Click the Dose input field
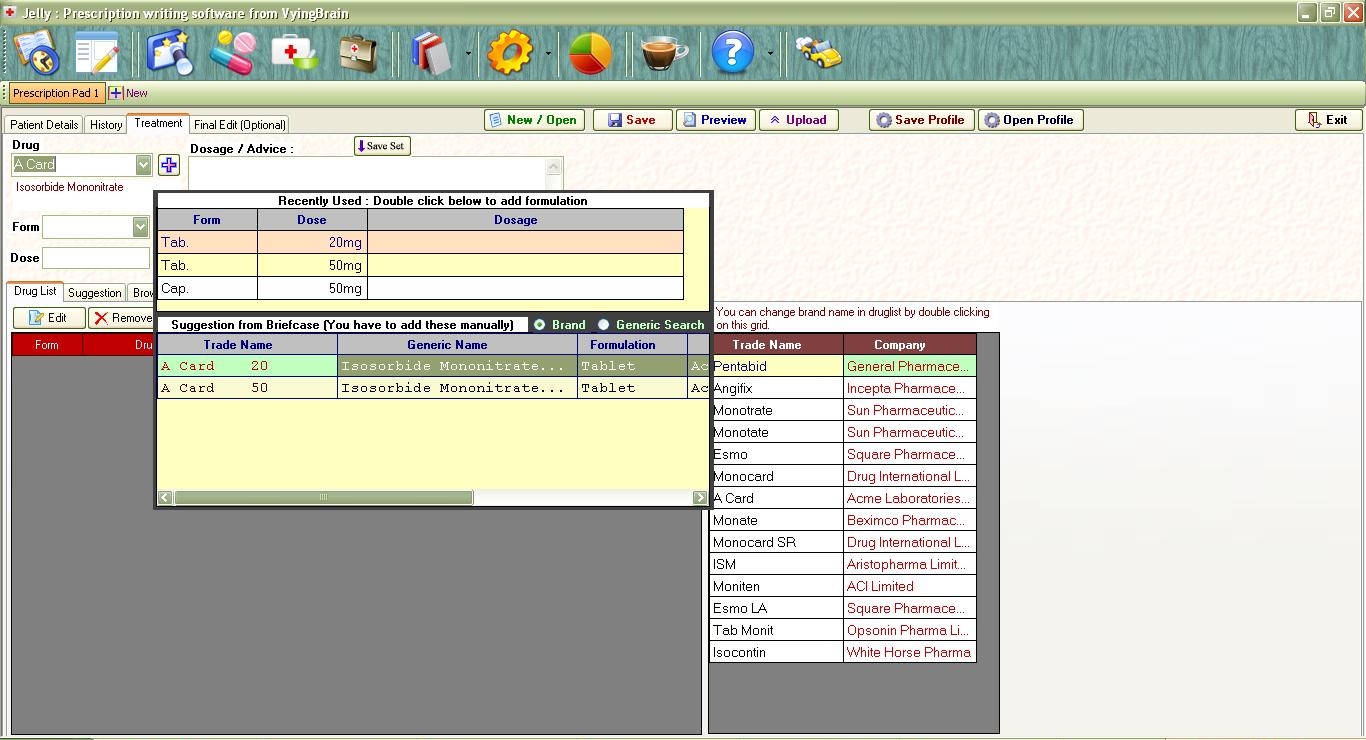 (95, 258)
